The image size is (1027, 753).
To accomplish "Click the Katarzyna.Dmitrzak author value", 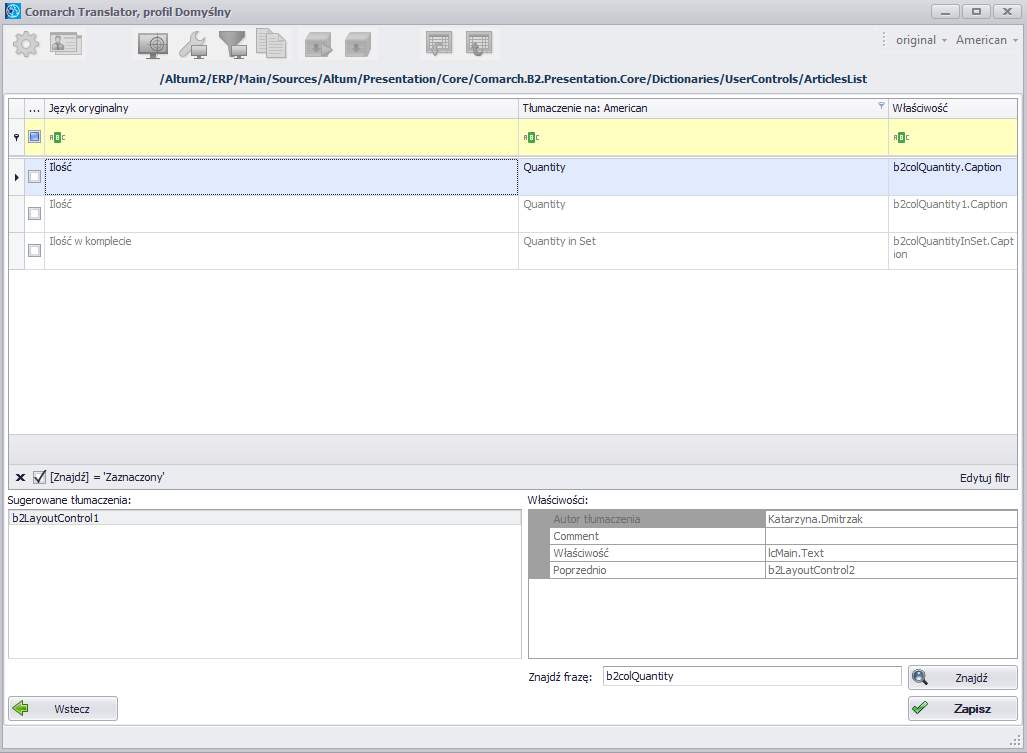I will tap(891, 519).
